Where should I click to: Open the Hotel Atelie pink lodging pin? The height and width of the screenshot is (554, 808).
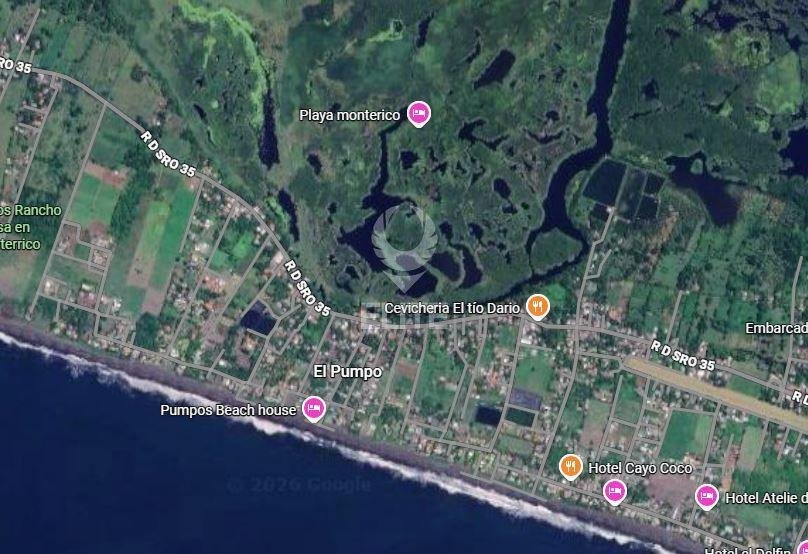coord(706,497)
